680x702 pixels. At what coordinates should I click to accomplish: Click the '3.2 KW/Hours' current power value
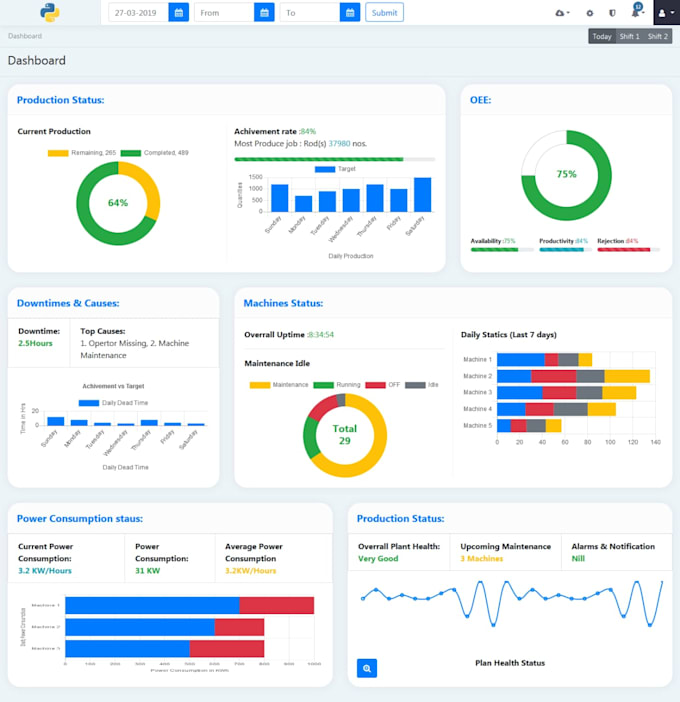click(x=45, y=571)
